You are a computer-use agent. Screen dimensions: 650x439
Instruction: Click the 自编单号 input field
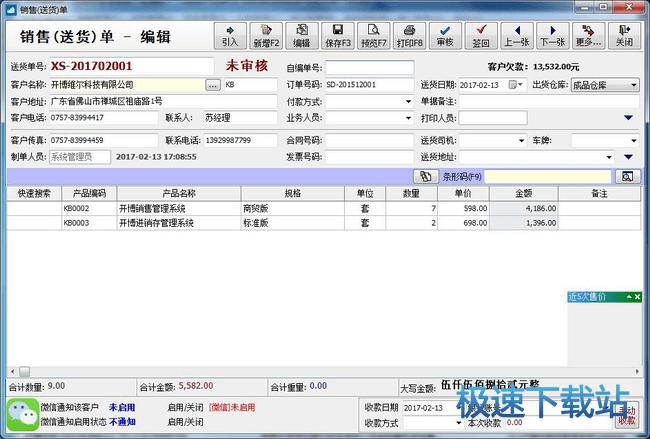(x=369, y=68)
